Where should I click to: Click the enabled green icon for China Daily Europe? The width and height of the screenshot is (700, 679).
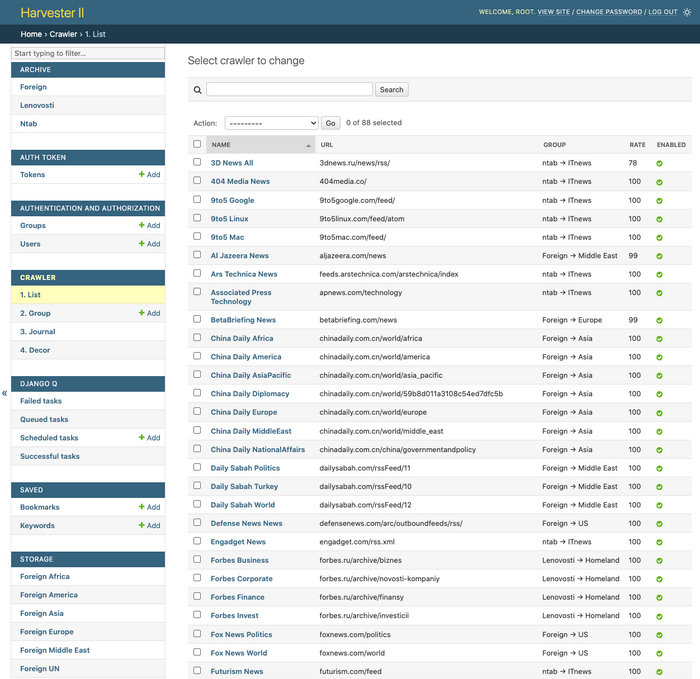coord(659,413)
